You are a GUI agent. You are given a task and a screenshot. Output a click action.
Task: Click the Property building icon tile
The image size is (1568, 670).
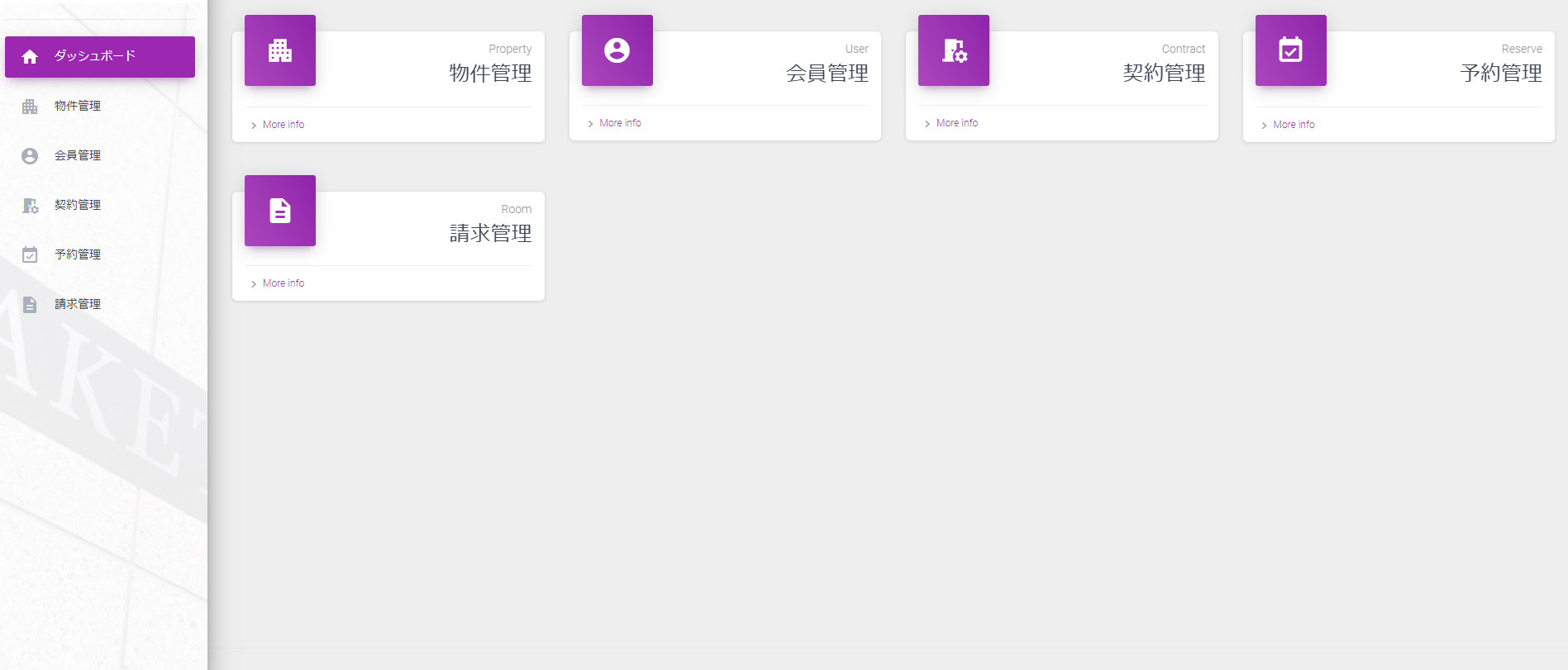click(x=280, y=50)
